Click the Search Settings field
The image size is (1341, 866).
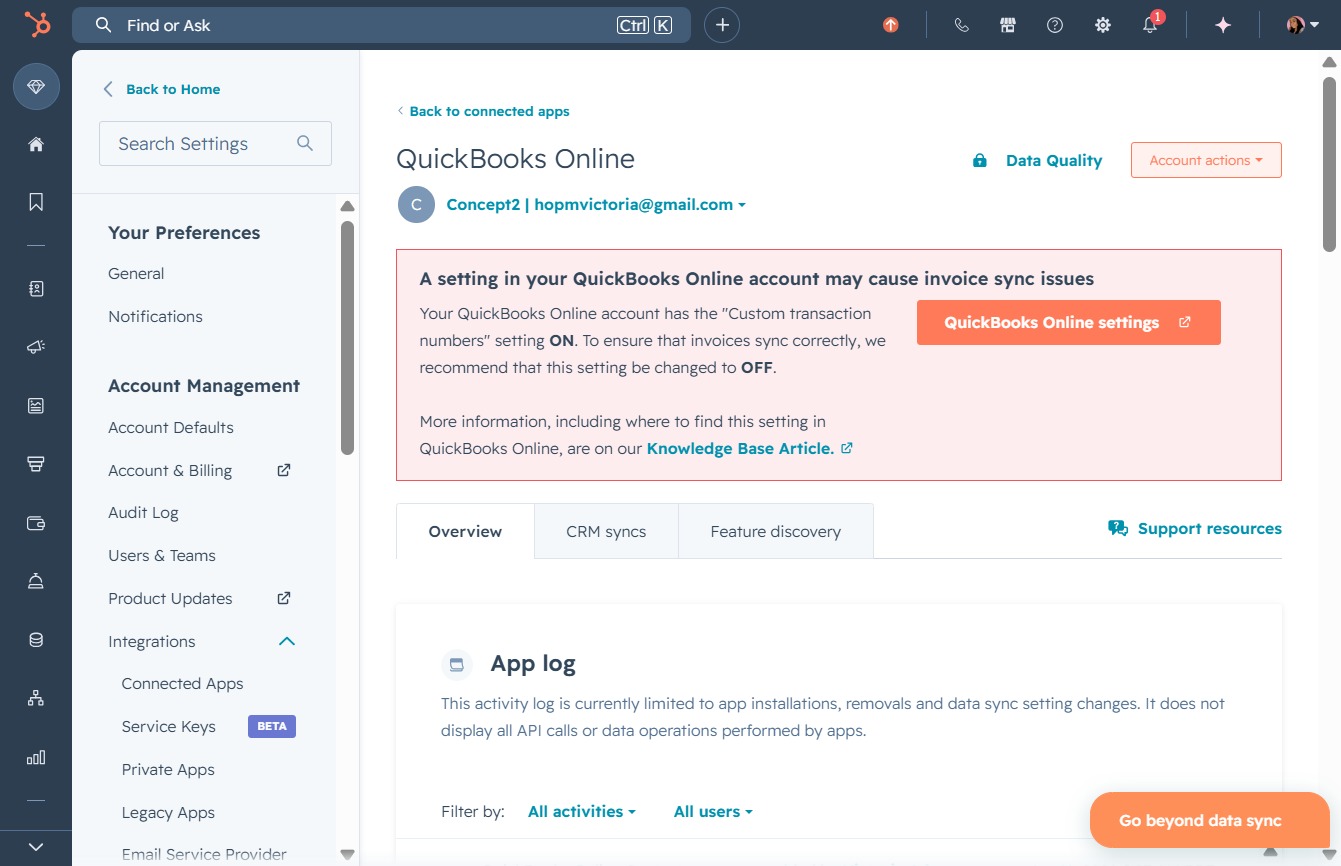click(x=215, y=144)
